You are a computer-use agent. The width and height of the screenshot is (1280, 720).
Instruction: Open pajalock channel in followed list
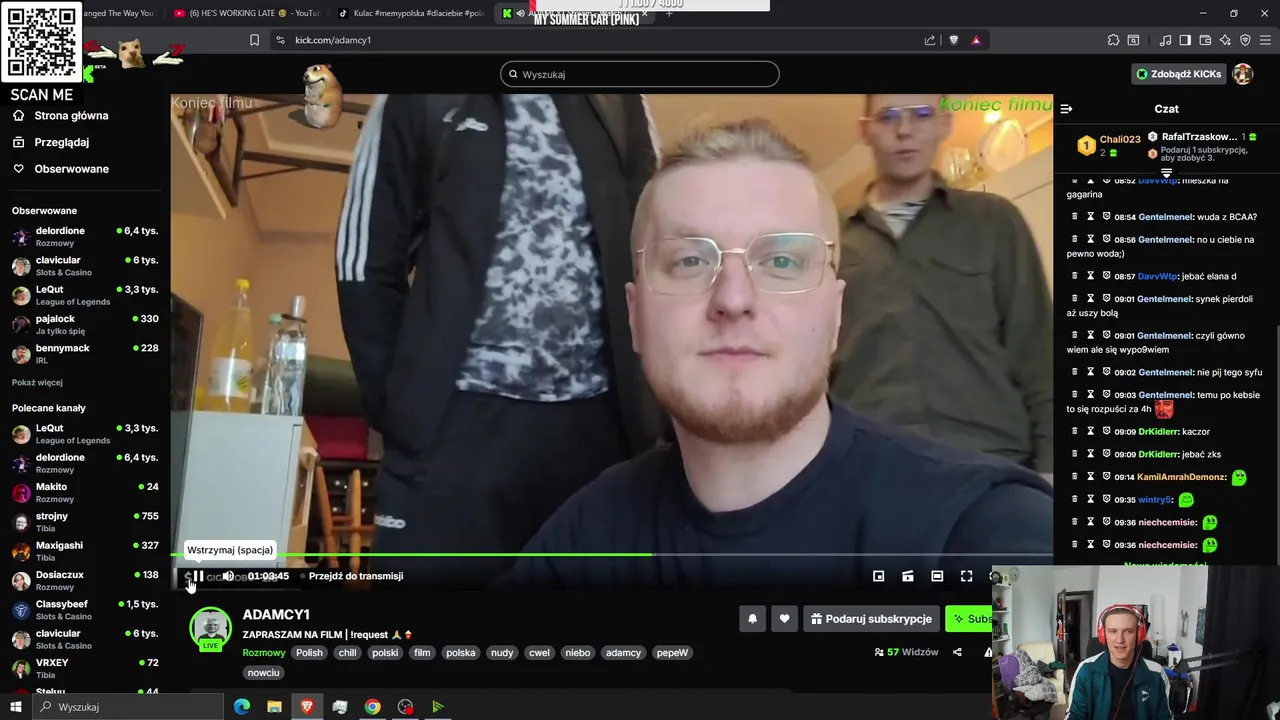tap(85, 324)
